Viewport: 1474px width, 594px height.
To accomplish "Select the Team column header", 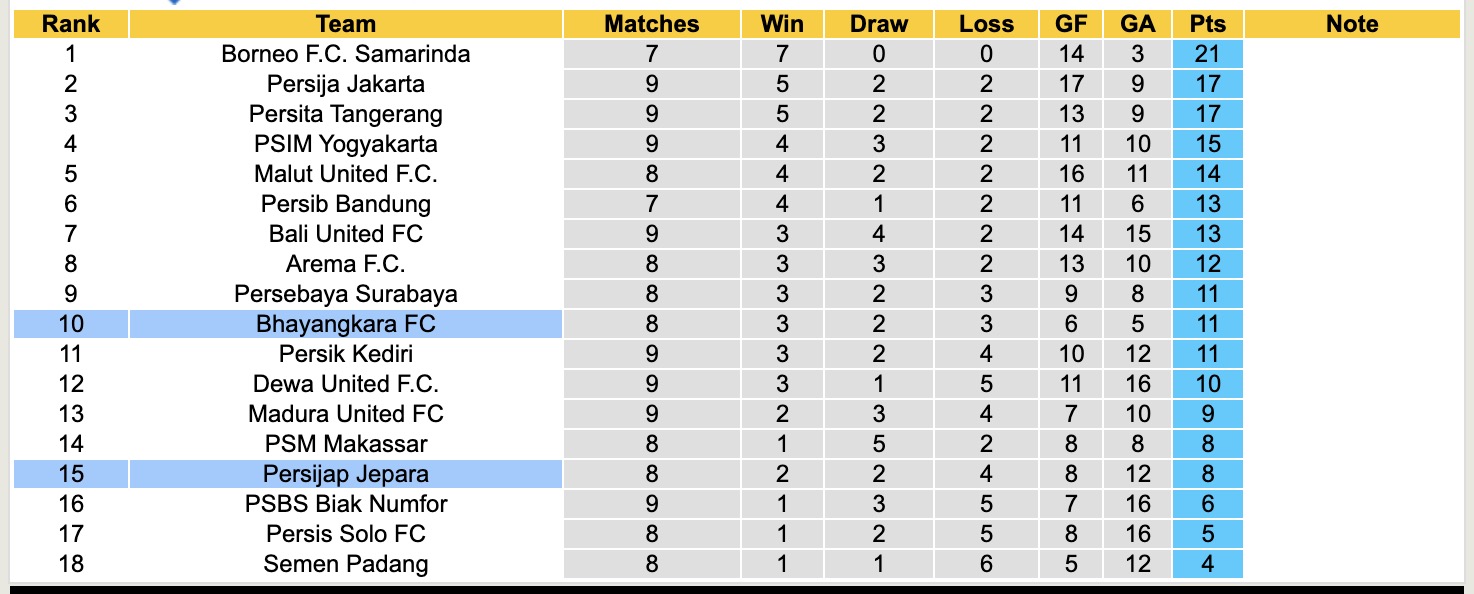I will click(x=345, y=24).
